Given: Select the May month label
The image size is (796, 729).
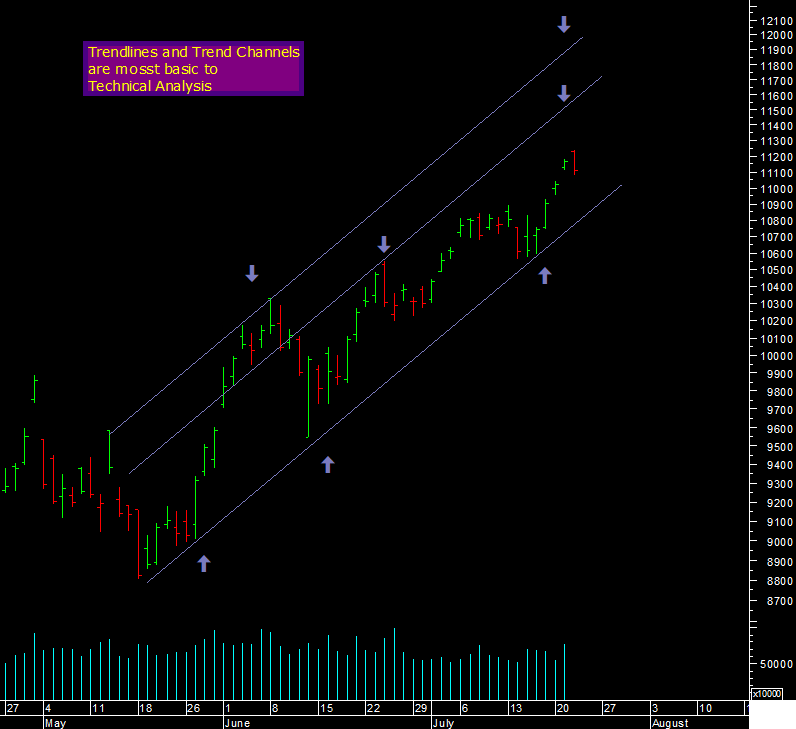Looking at the screenshot, I should pyautogui.click(x=55, y=723).
